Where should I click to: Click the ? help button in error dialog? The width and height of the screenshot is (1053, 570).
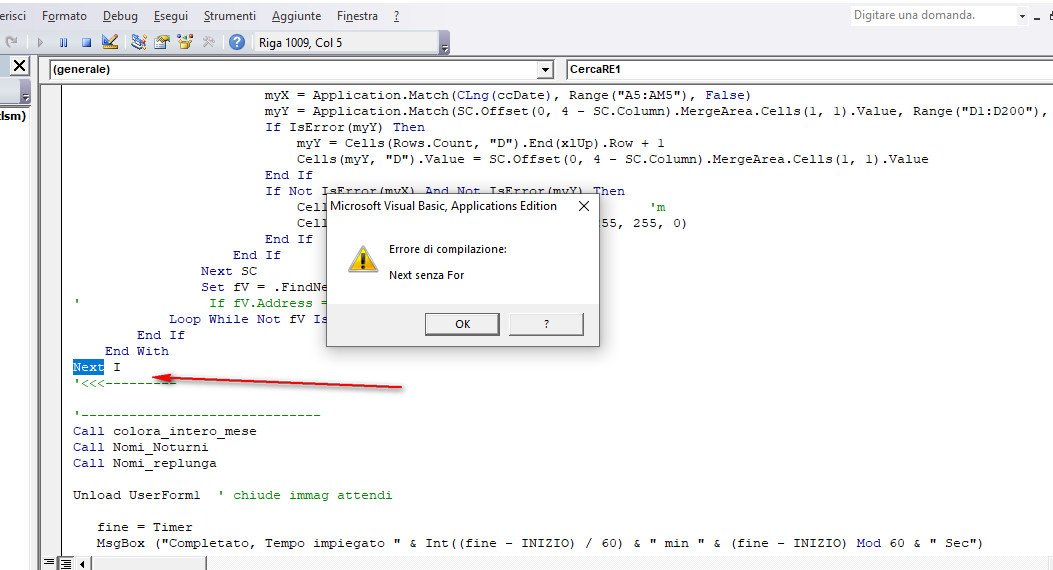click(546, 324)
